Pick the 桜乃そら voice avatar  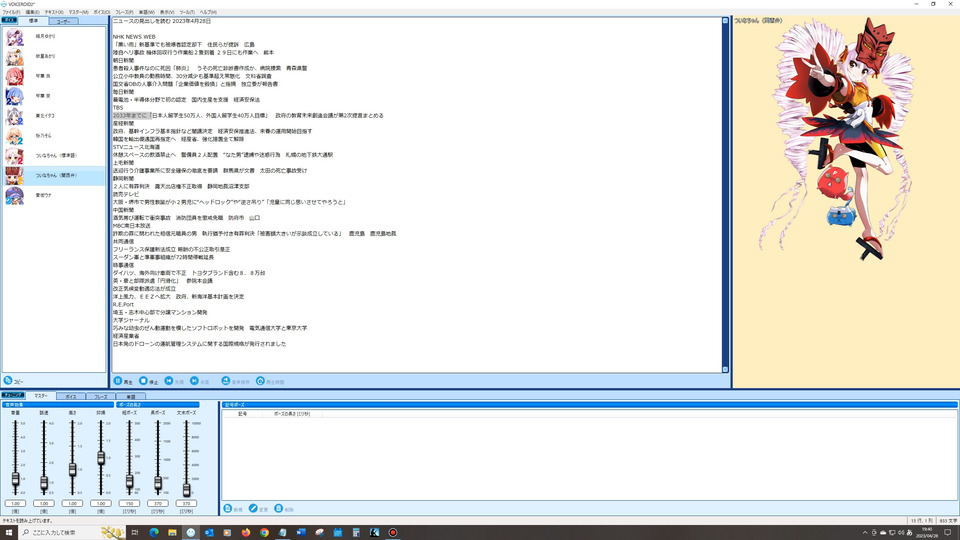(15, 136)
